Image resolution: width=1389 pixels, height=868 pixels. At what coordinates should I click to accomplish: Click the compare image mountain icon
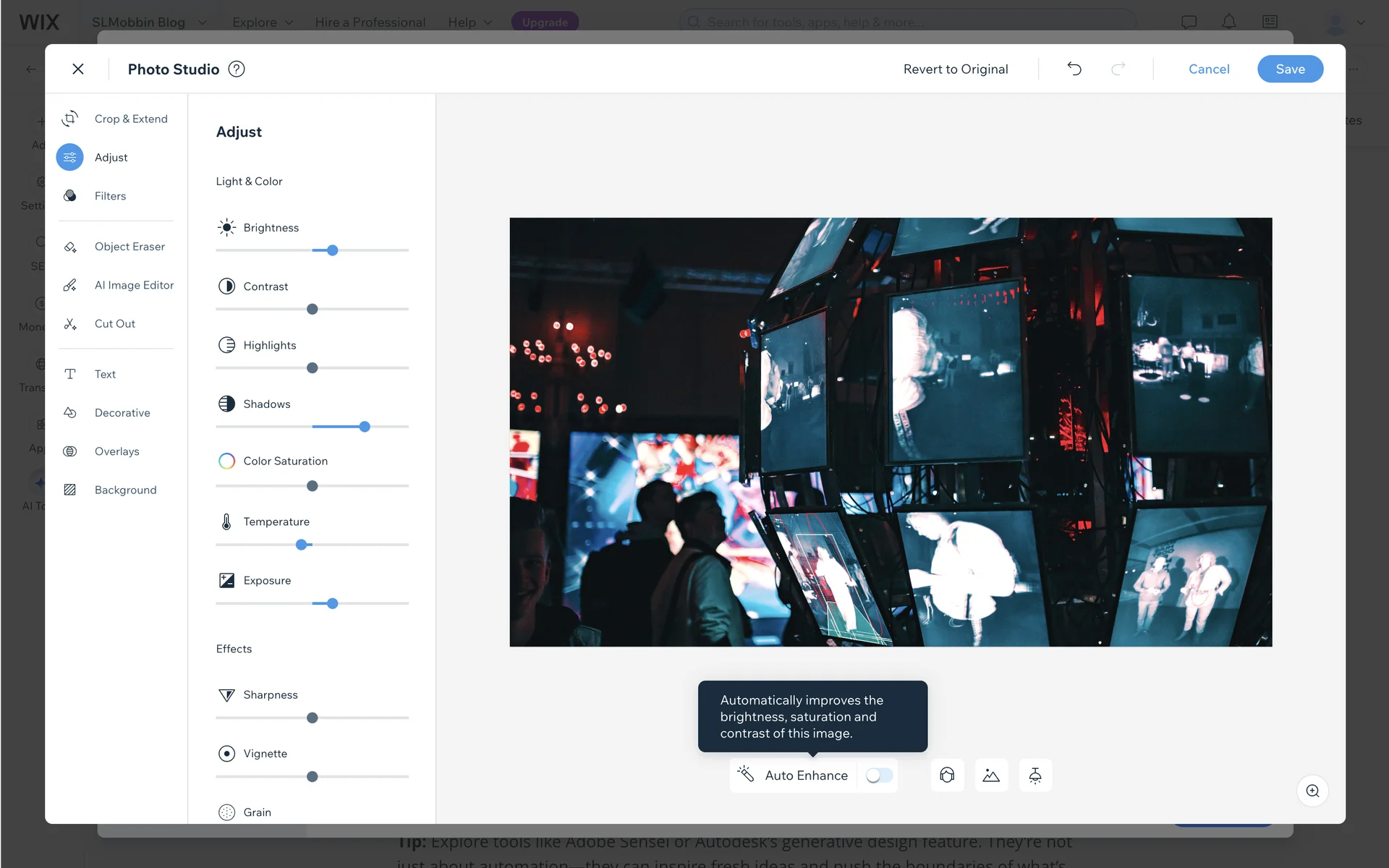pos(991,775)
